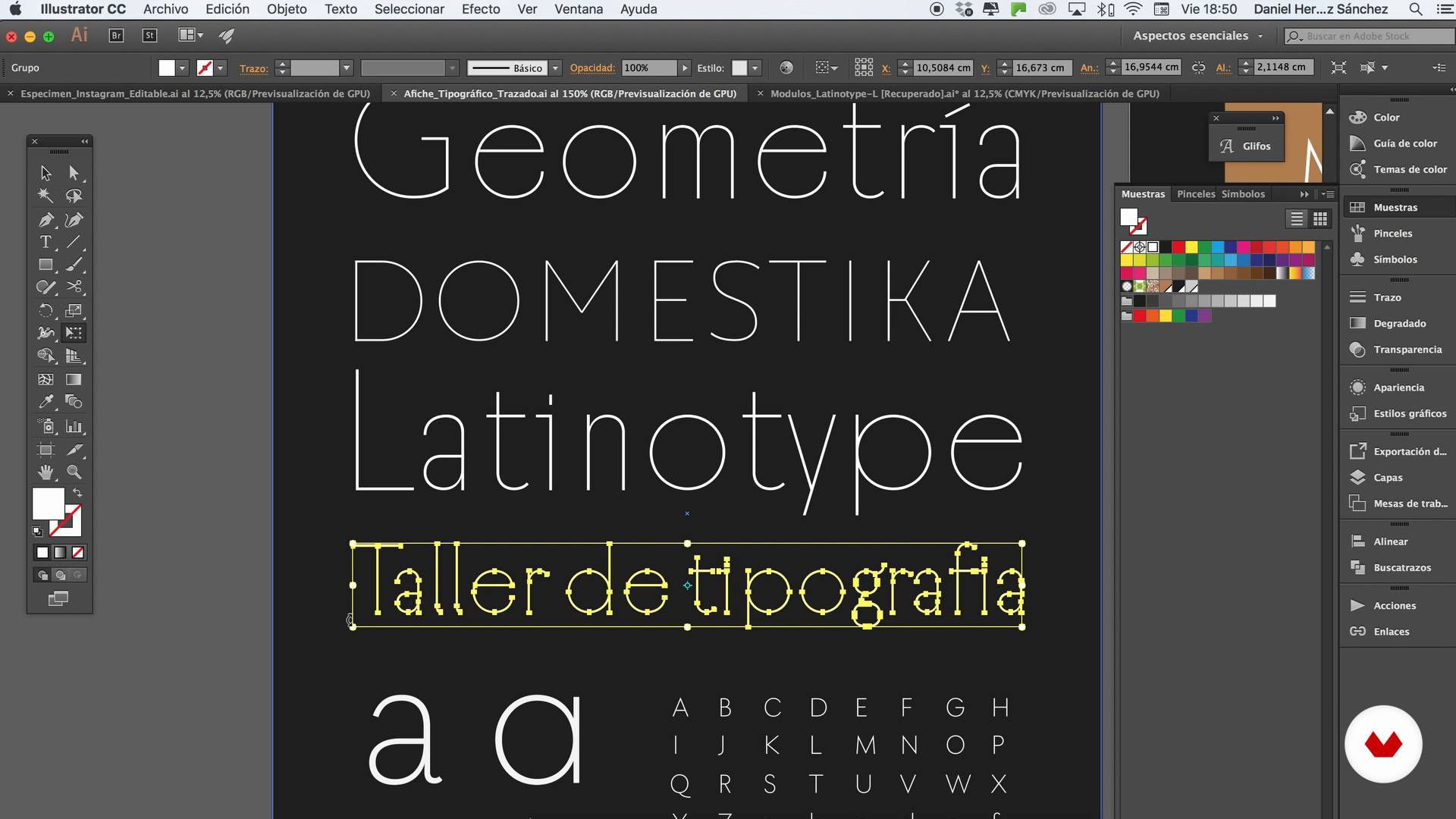Switch Swatches panel to thumbnail view
Screen dimensions: 1456x819
pos(1320,219)
